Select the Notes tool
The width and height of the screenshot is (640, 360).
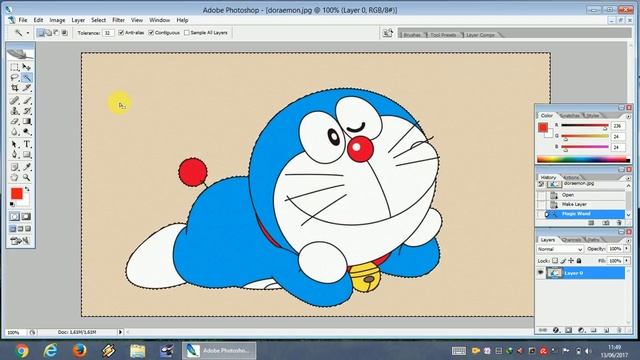(x=15, y=167)
